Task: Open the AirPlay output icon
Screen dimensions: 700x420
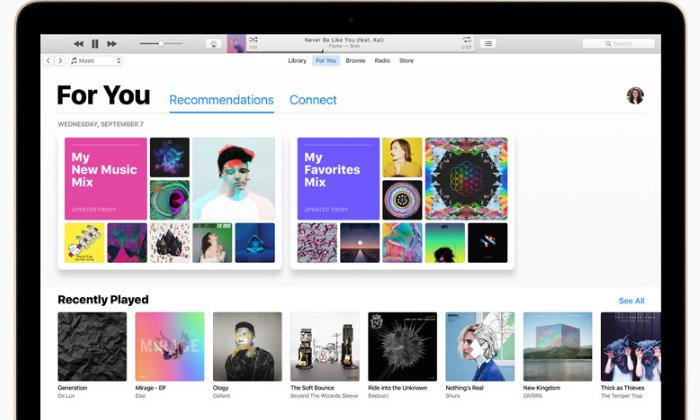Action: [213, 44]
